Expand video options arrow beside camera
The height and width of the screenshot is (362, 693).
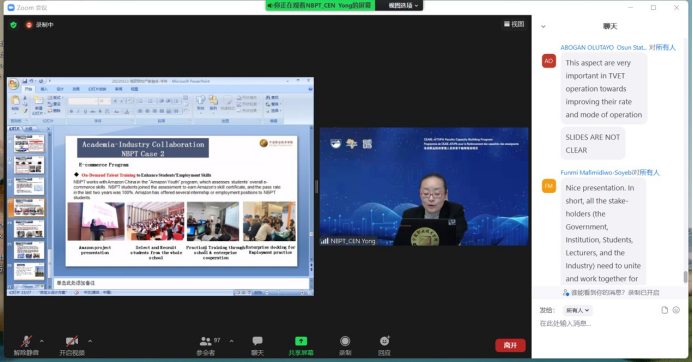coord(90,341)
